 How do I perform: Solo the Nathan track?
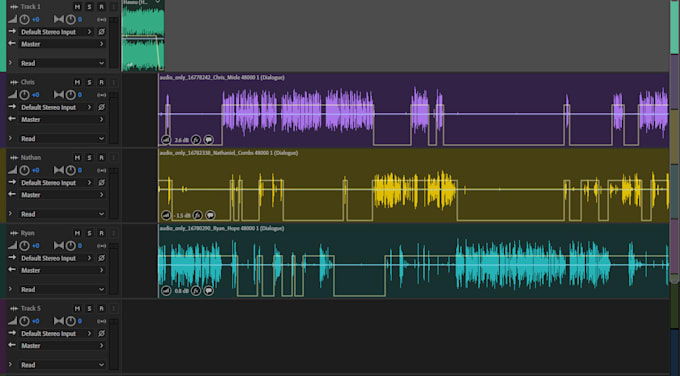(x=89, y=157)
